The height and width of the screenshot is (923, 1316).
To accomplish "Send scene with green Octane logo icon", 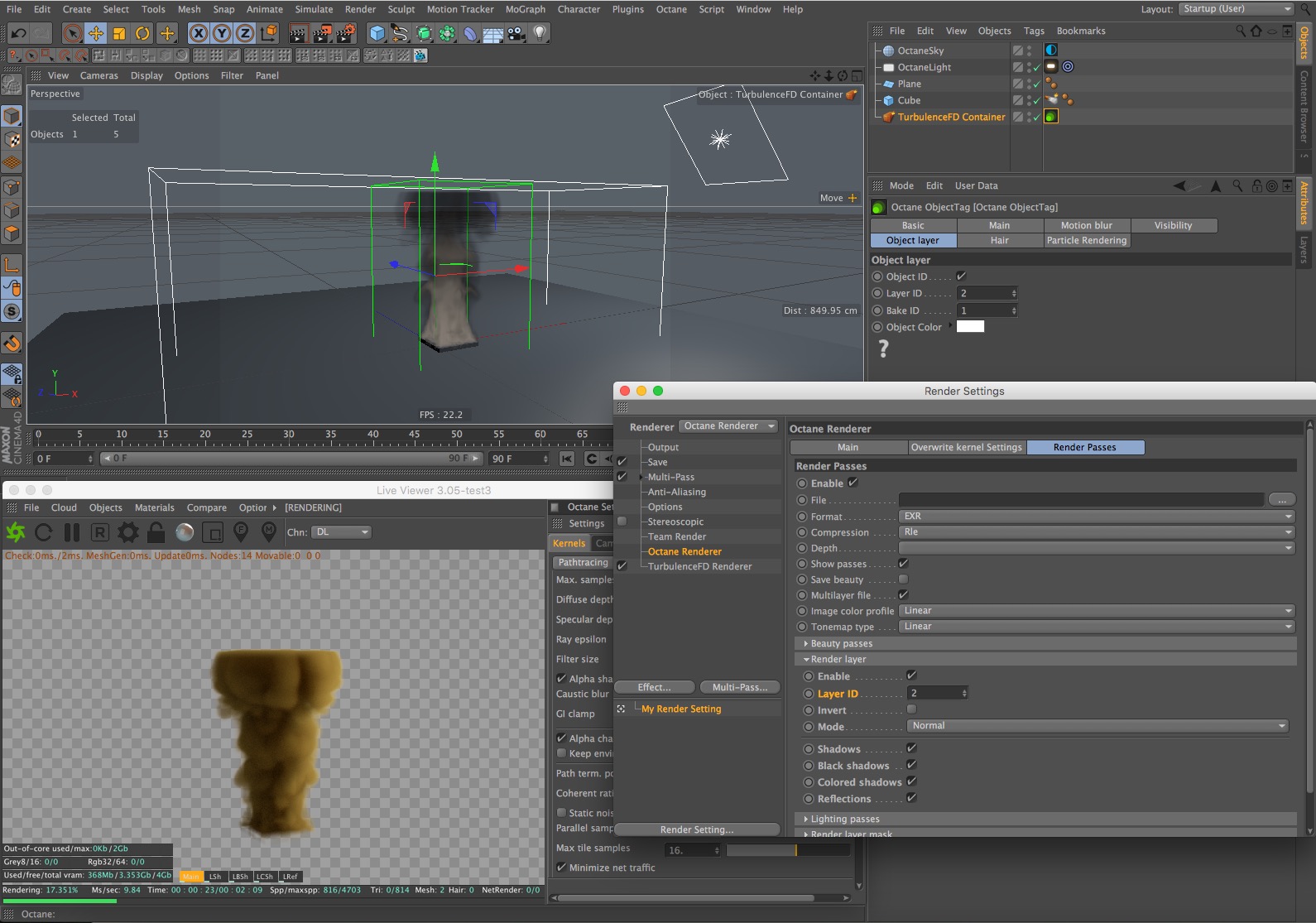I will [16, 532].
